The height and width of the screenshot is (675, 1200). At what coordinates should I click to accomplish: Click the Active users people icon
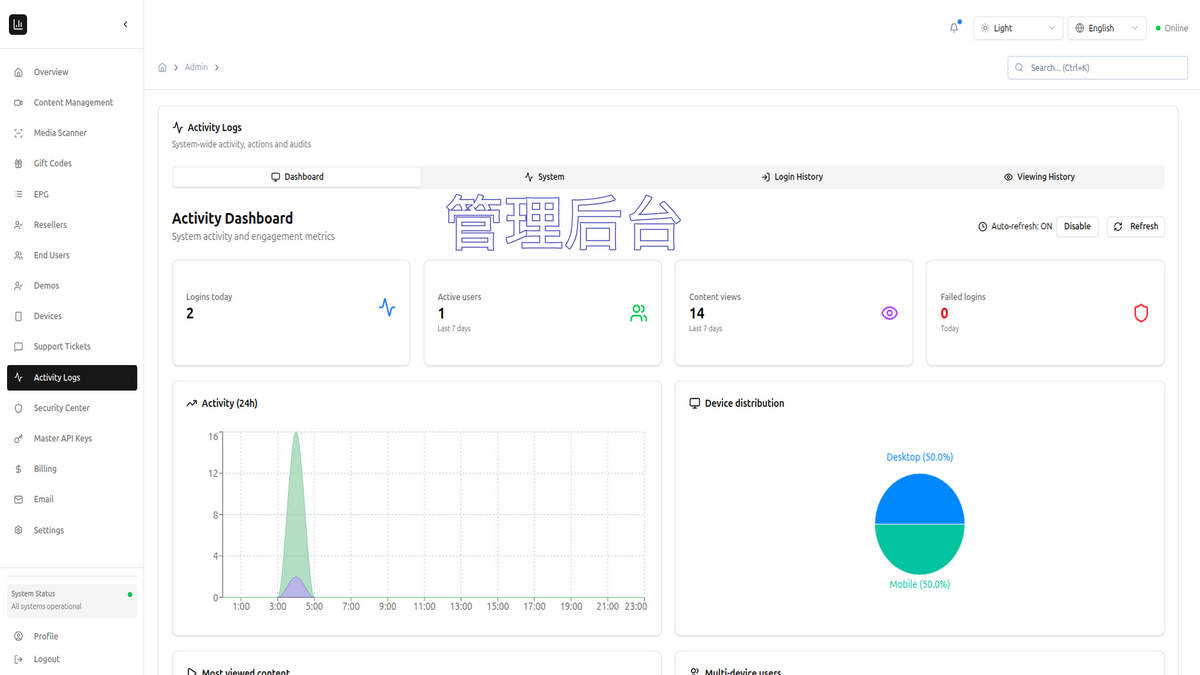click(x=638, y=313)
